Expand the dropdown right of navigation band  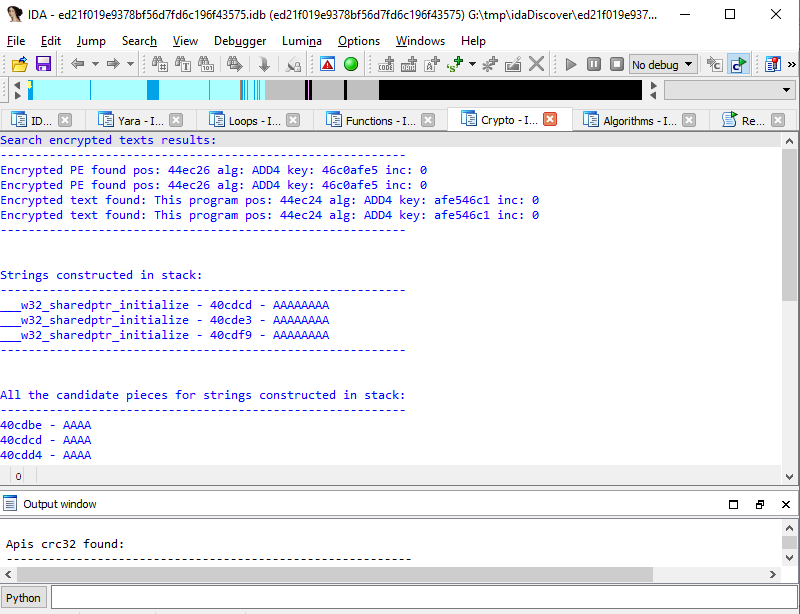click(786, 90)
